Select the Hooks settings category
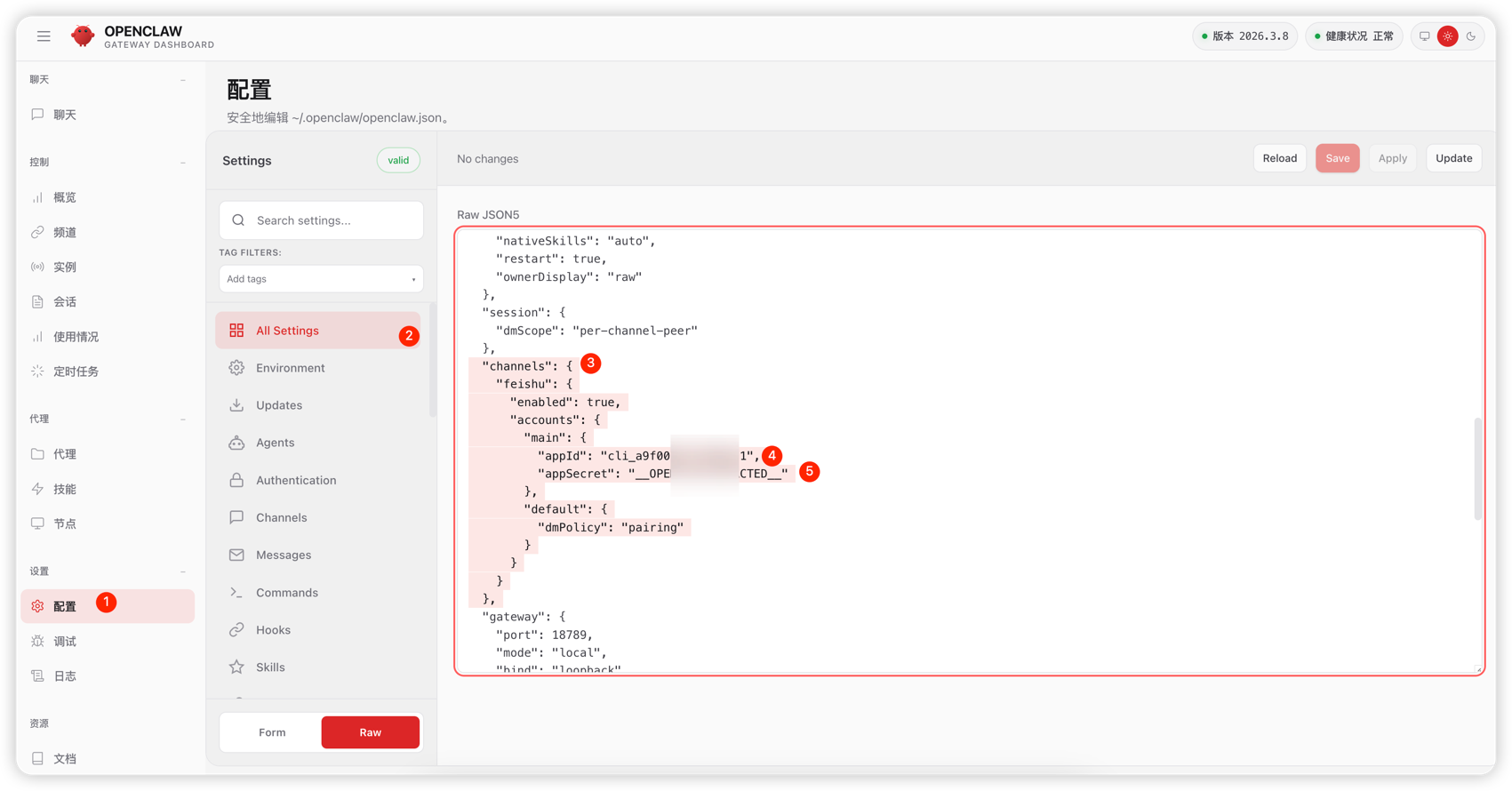 coord(273,630)
